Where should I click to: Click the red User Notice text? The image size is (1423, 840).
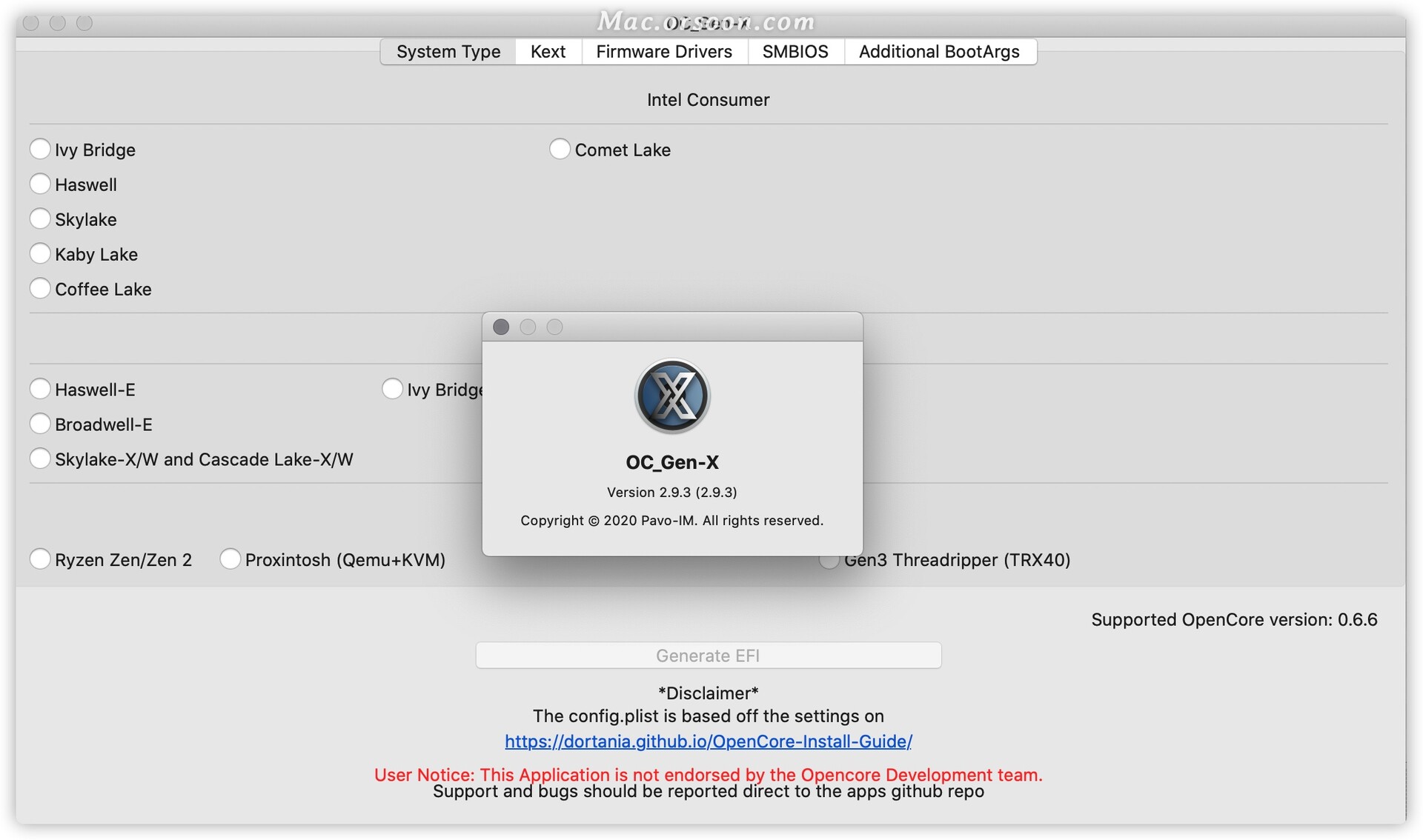[x=709, y=775]
